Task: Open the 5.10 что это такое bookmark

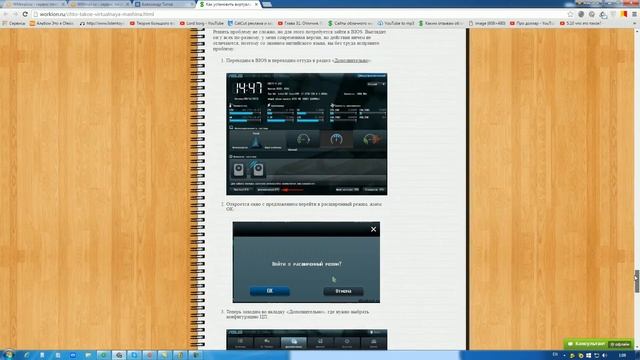Action: [580, 24]
